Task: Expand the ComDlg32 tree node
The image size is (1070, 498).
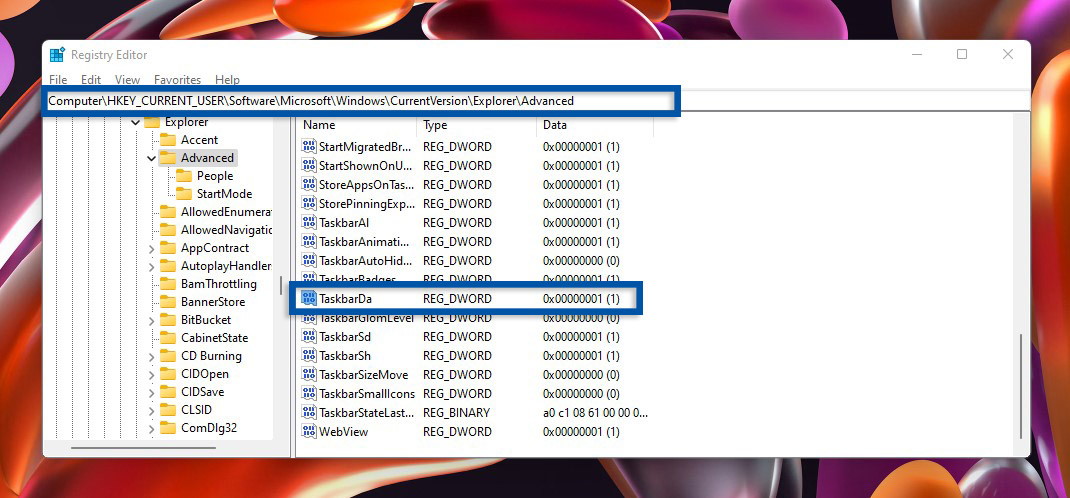Action: tap(151, 428)
